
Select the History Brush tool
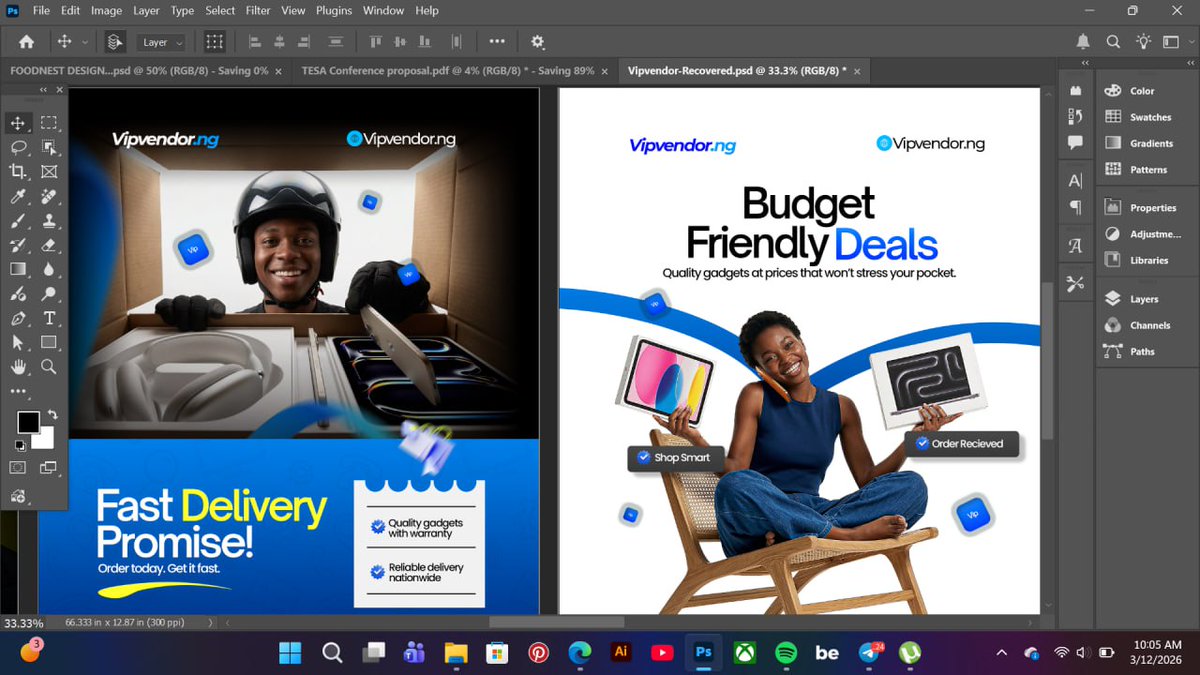click(x=18, y=245)
